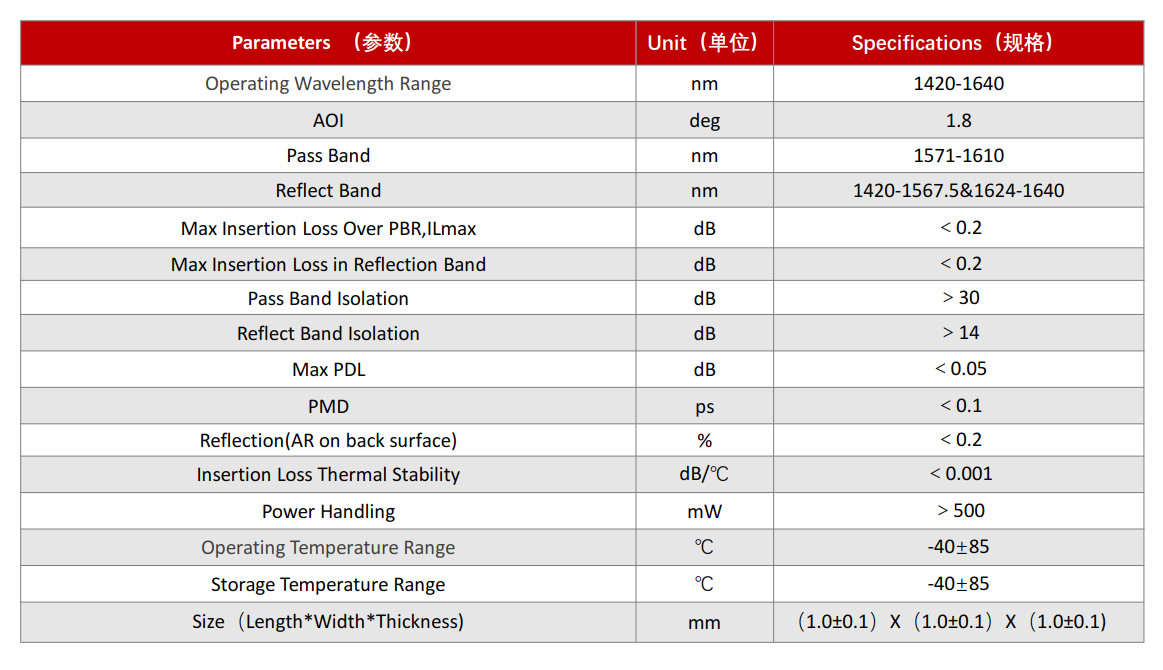Viewport: 1163px width, 670px height.
Task: Select the Max PDL parameter cell
Action: point(328,369)
